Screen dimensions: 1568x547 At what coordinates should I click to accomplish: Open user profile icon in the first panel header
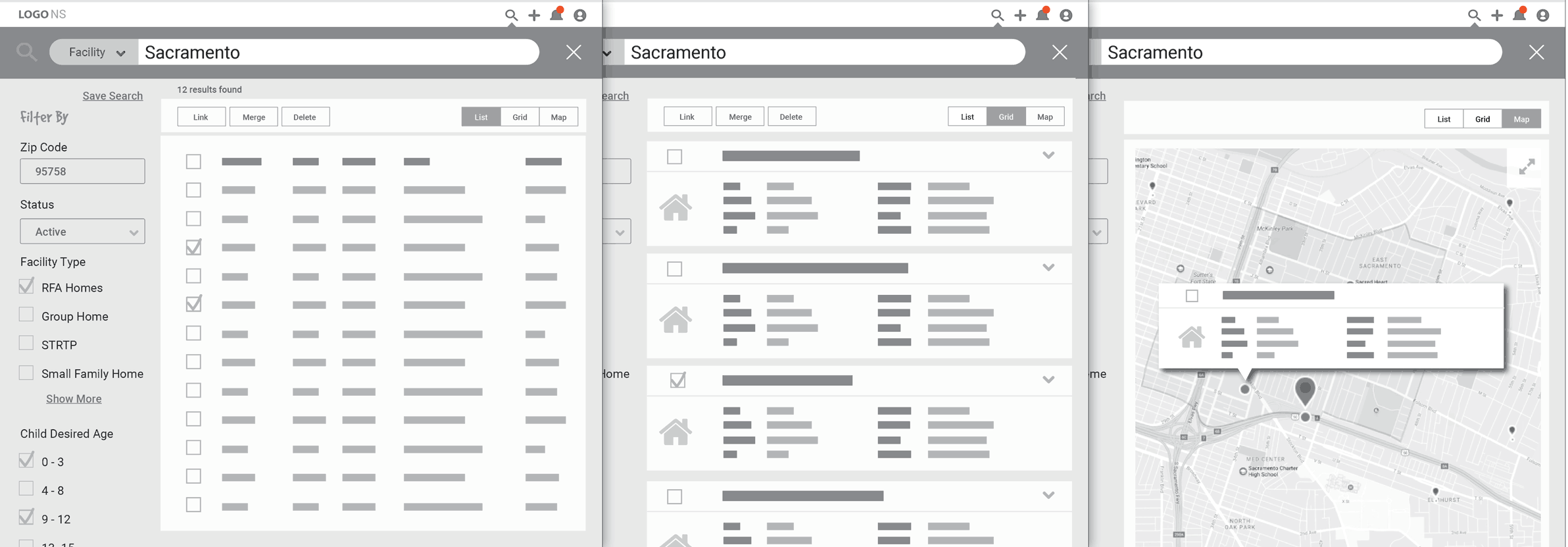click(579, 15)
